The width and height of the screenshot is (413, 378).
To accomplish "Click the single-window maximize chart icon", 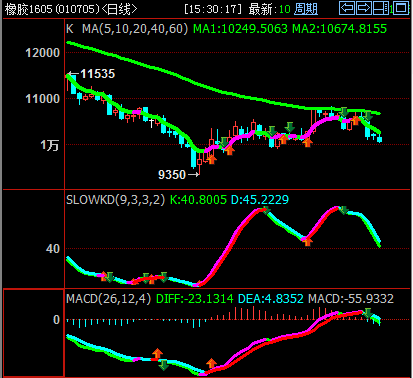I will [x=401, y=8].
